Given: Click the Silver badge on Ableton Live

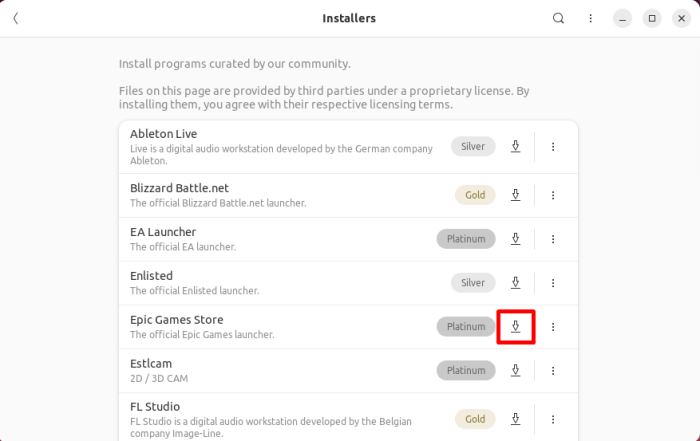Looking at the screenshot, I should (473, 146).
